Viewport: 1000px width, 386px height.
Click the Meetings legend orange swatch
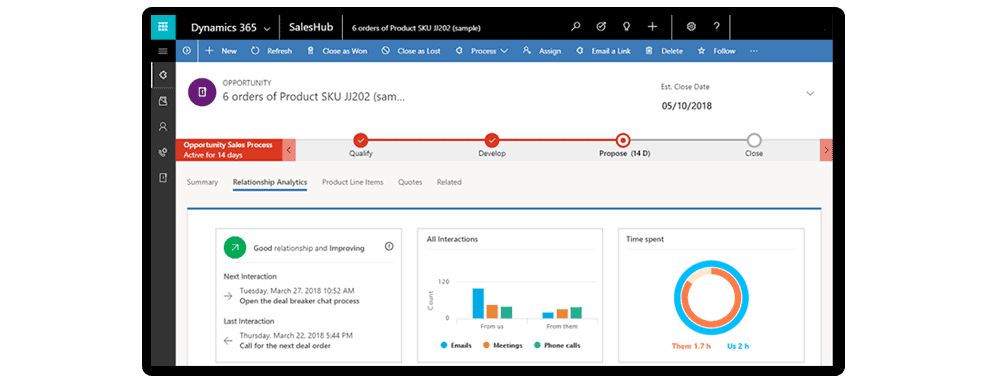pyautogui.click(x=486, y=345)
